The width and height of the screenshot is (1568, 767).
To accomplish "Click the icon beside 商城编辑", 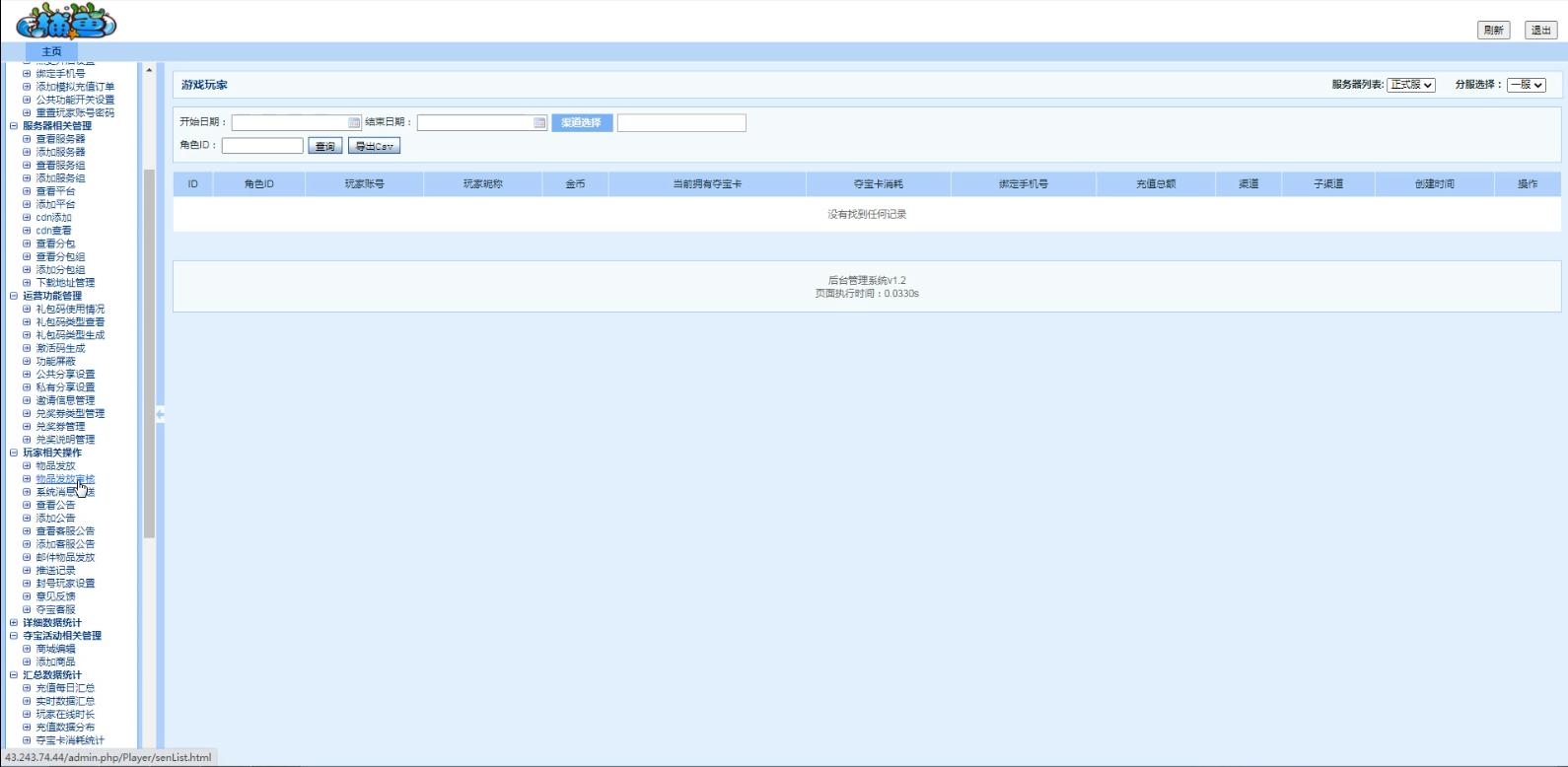I will [28, 649].
